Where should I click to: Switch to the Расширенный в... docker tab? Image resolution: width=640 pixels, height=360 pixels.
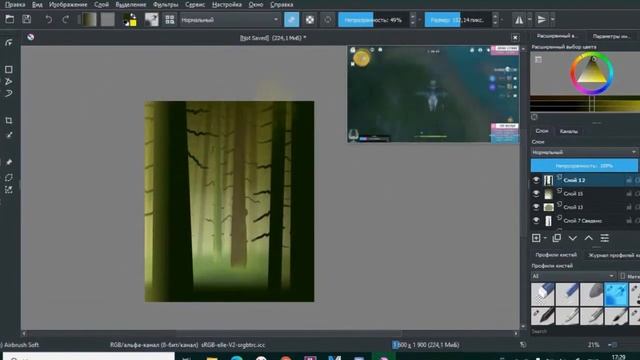[556, 36]
